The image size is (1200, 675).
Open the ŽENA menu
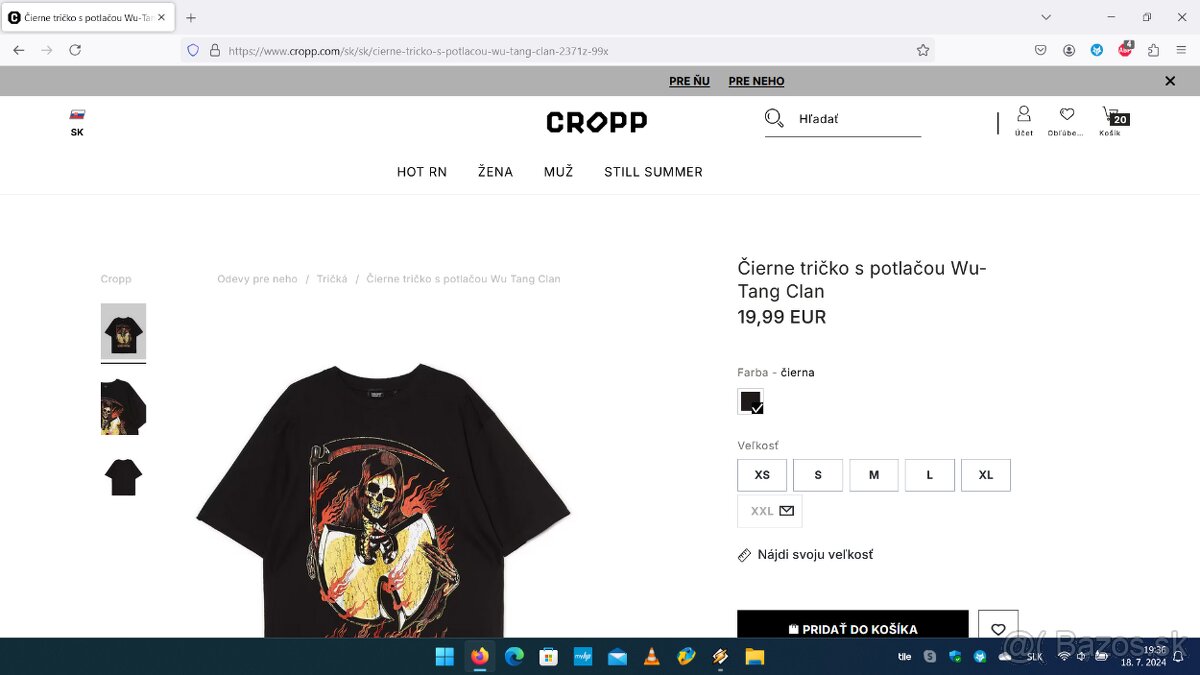pos(495,172)
